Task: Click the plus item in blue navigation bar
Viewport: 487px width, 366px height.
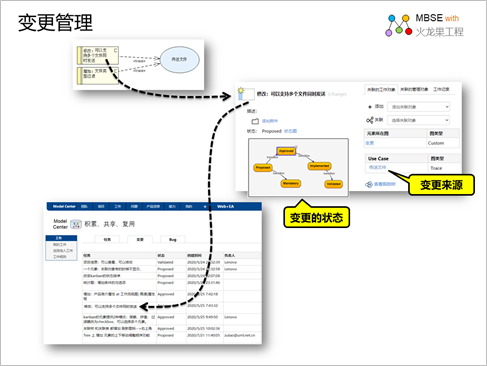Action: [x=205, y=207]
